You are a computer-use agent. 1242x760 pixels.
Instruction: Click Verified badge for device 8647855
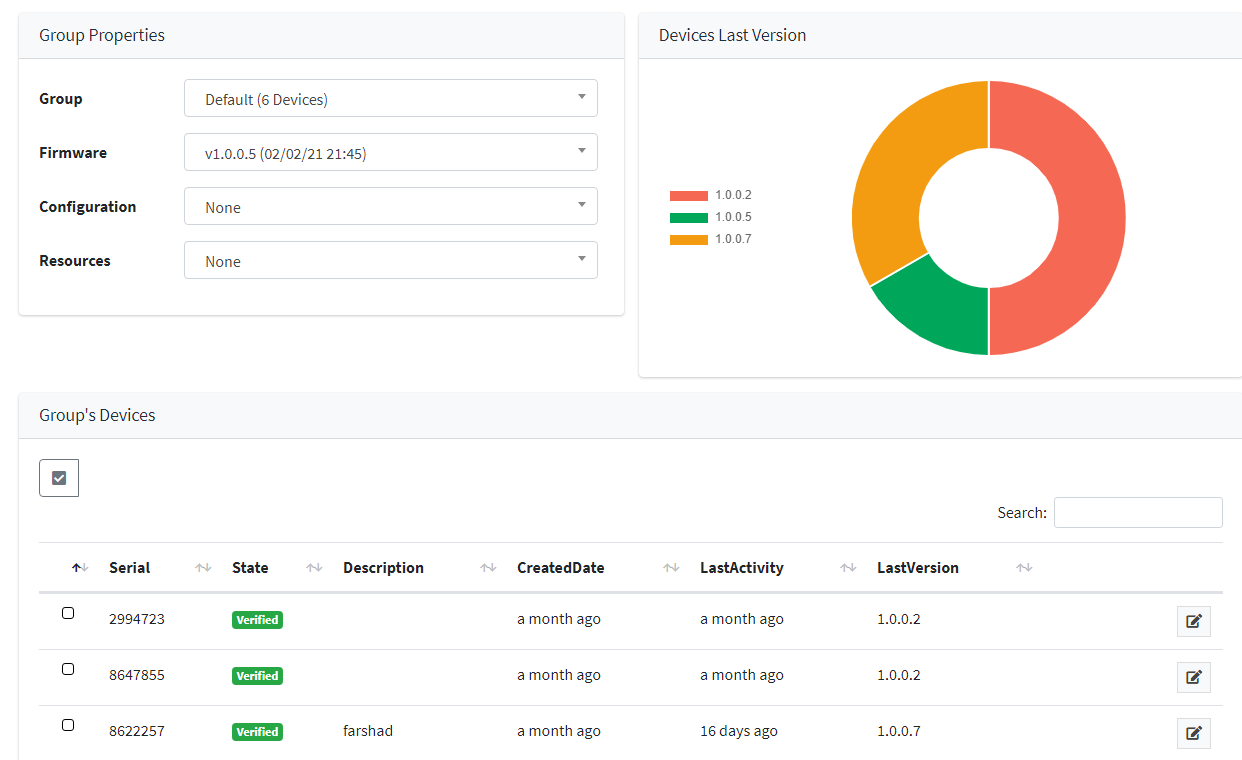pyautogui.click(x=257, y=676)
